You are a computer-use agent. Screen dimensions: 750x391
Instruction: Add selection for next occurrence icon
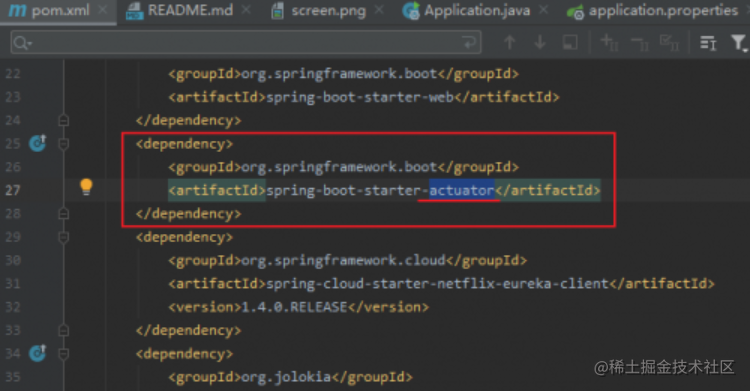609,43
